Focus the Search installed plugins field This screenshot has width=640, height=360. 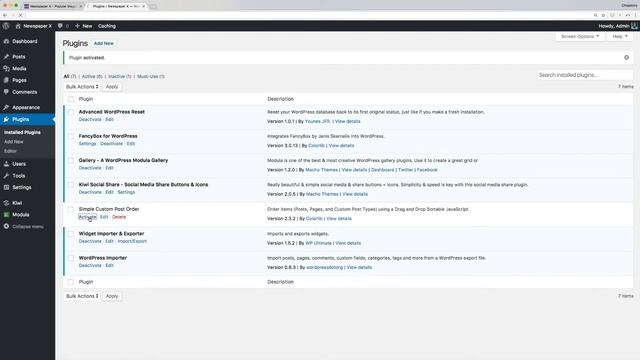(584, 75)
